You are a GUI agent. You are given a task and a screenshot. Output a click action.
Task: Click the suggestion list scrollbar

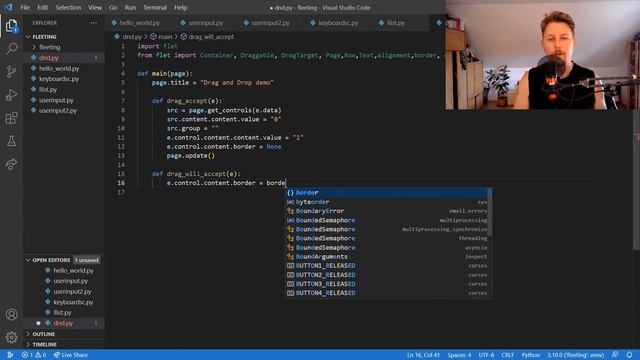coord(489,212)
